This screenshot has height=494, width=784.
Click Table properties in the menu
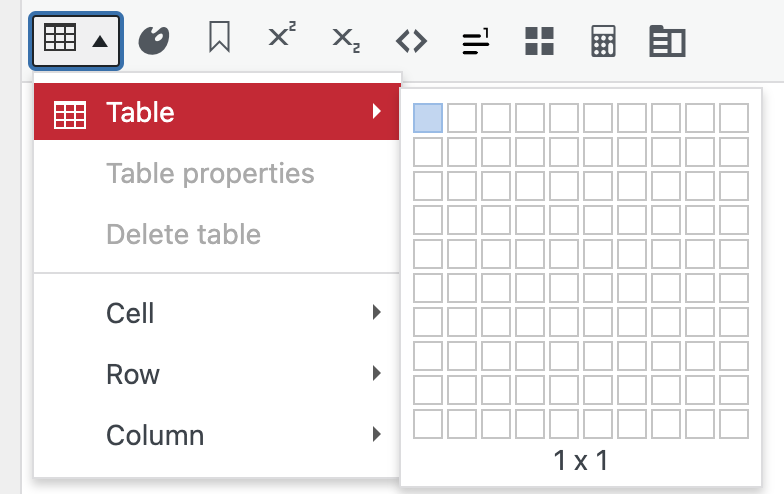210,173
